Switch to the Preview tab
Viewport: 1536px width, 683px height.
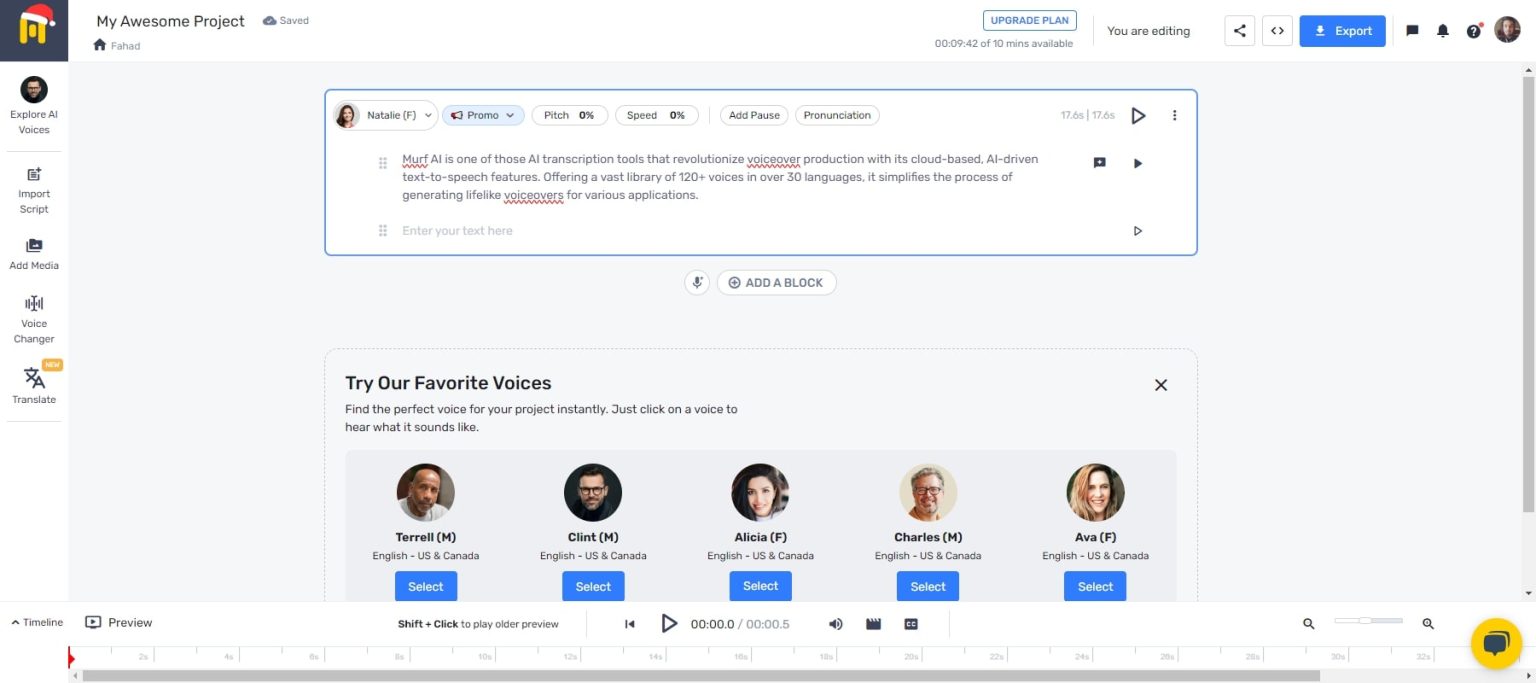[117, 622]
